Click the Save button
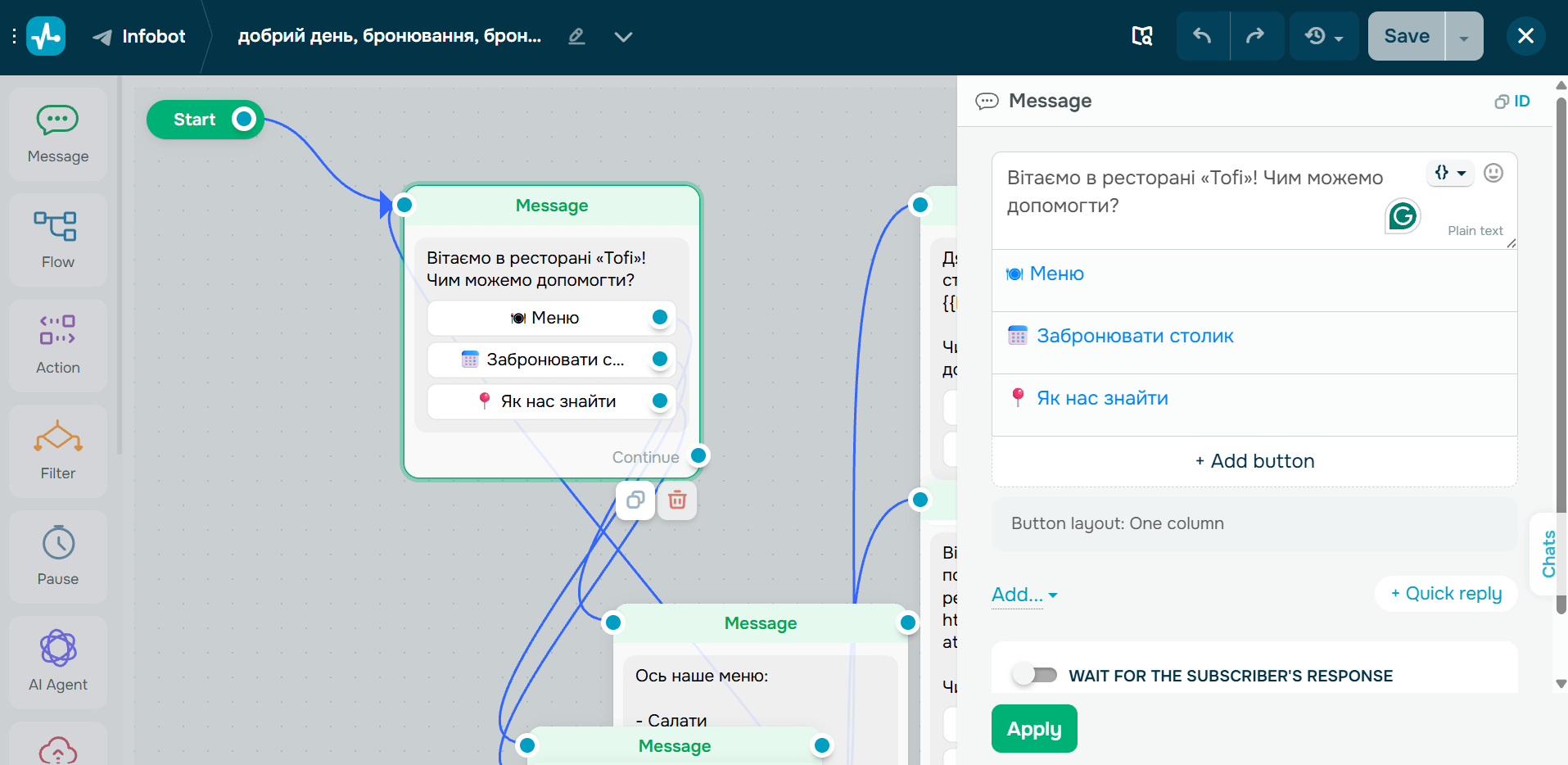The width and height of the screenshot is (1568, 765). (x=1407, y=36)
